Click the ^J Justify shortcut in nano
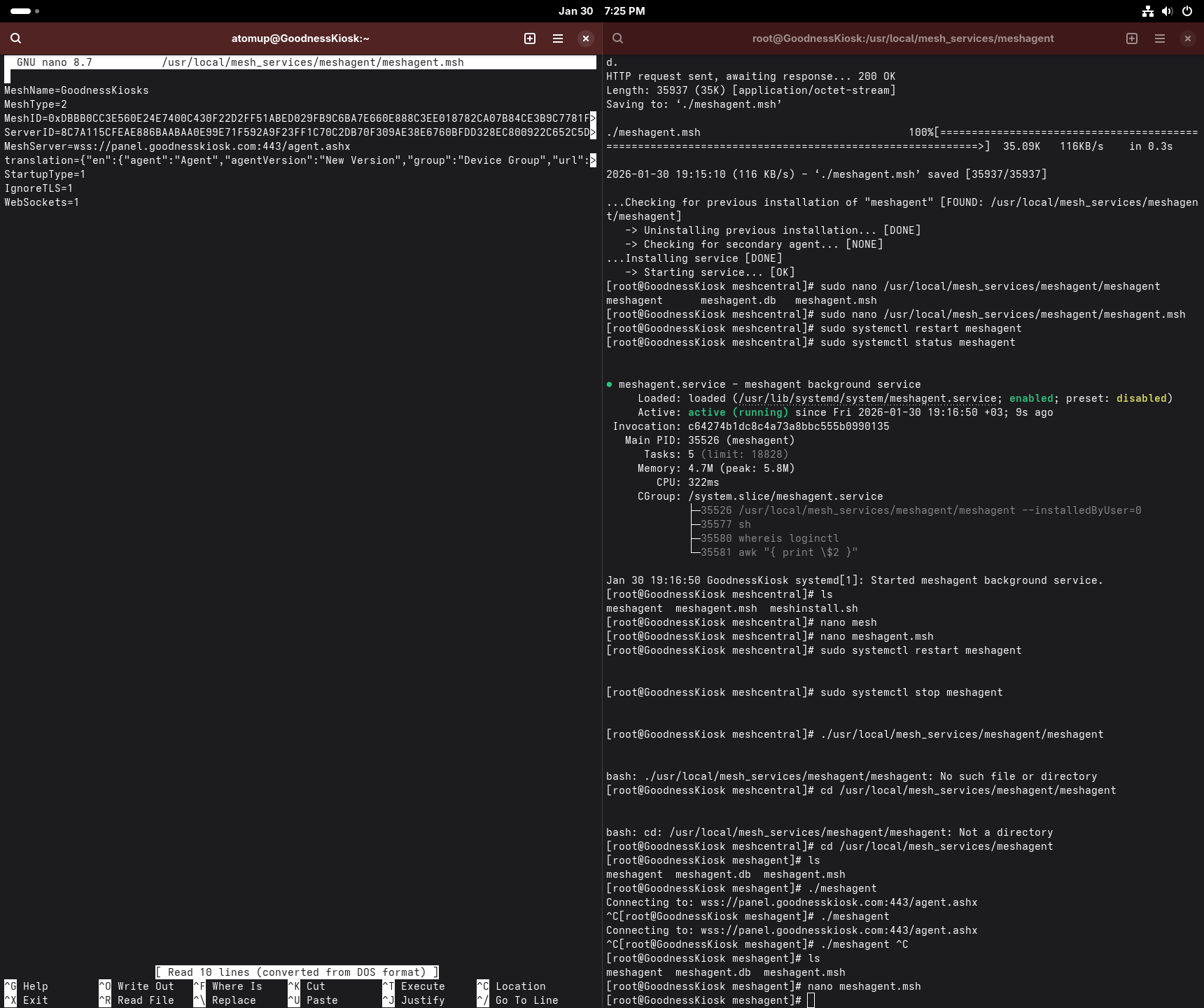 [x=414, y=1000]
